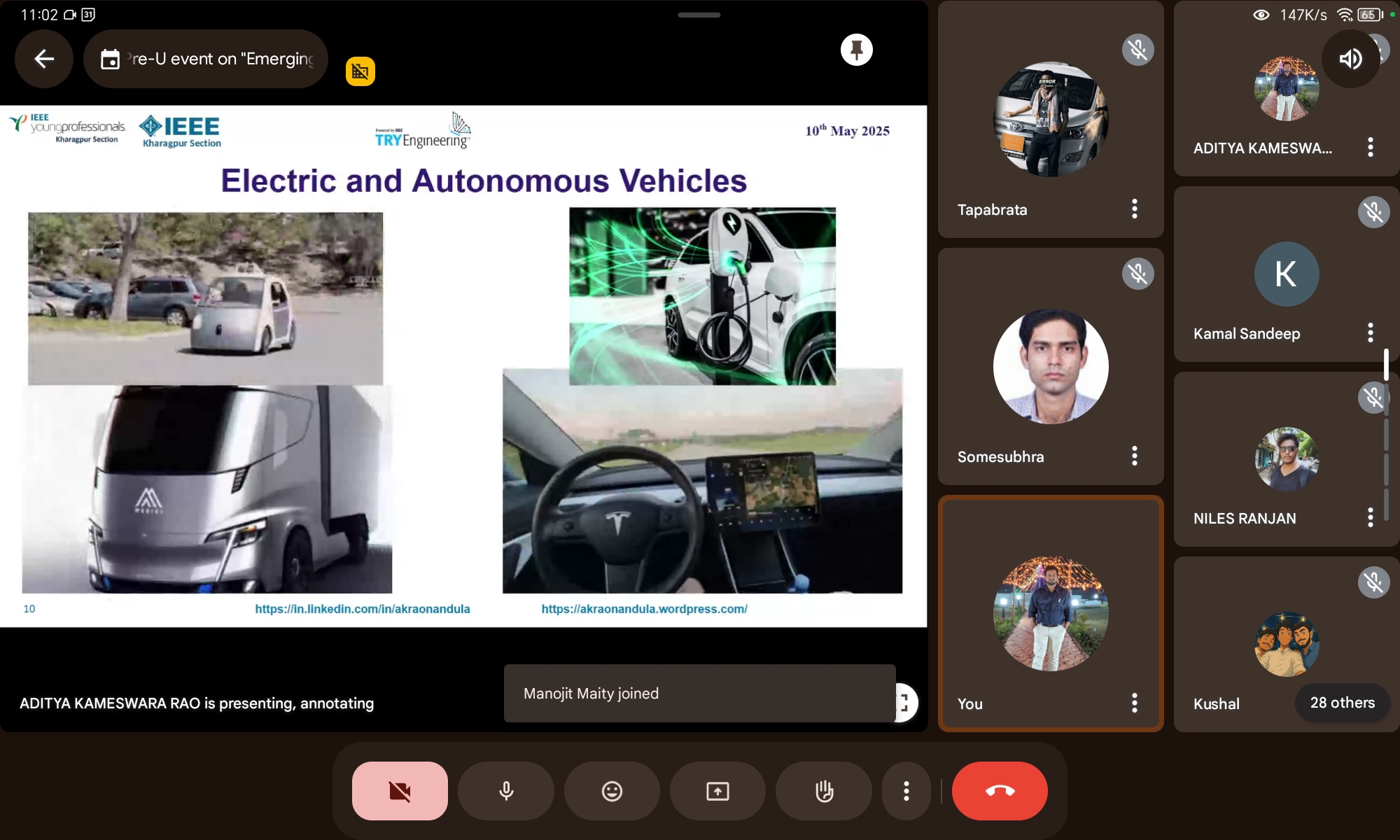Tap the WiFi status icon

click(x=1344, y=15)
